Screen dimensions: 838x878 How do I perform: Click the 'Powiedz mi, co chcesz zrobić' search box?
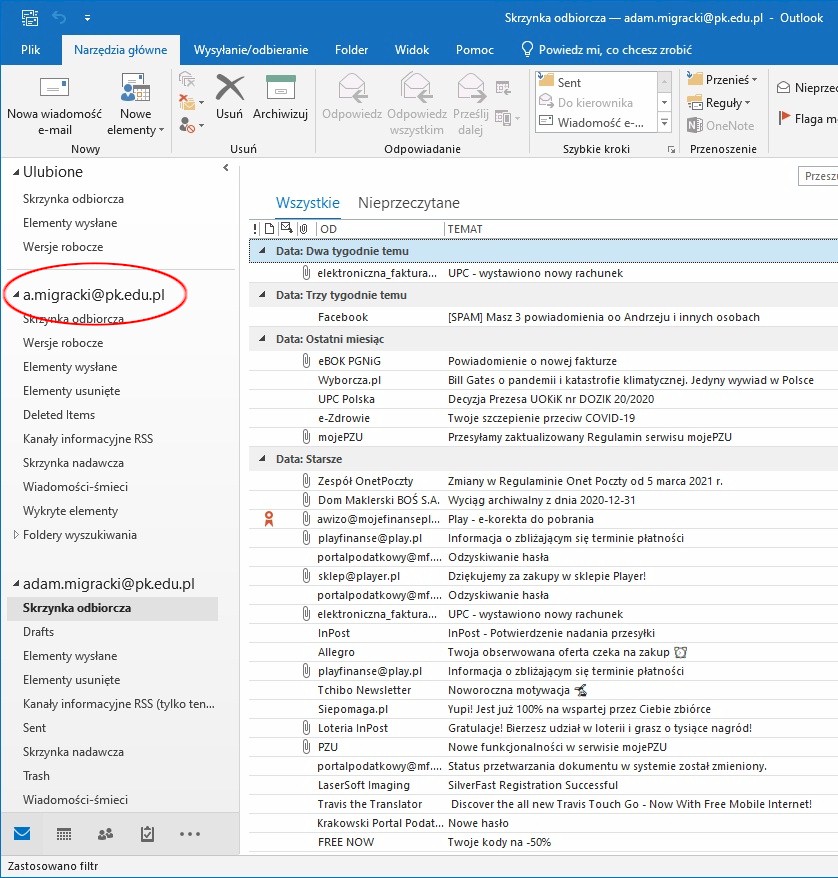(x=614, y=50)
